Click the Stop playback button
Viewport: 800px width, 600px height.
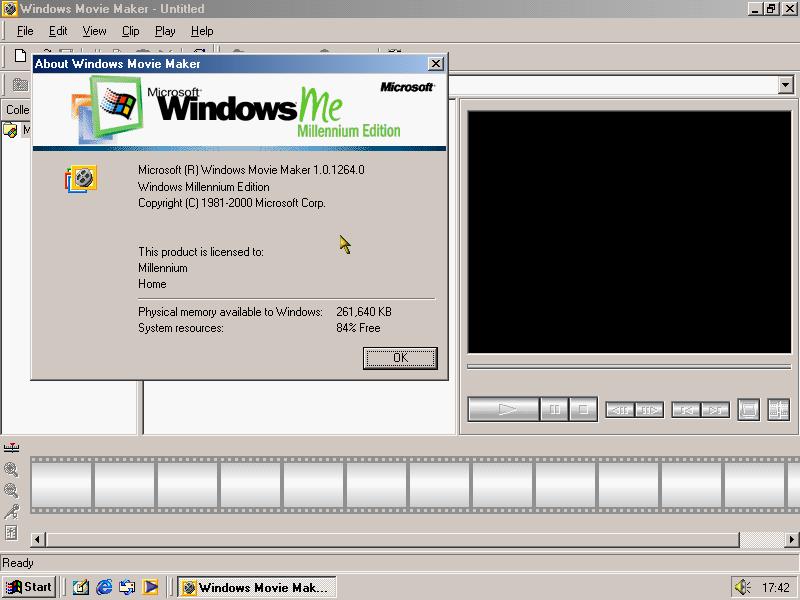583,409
